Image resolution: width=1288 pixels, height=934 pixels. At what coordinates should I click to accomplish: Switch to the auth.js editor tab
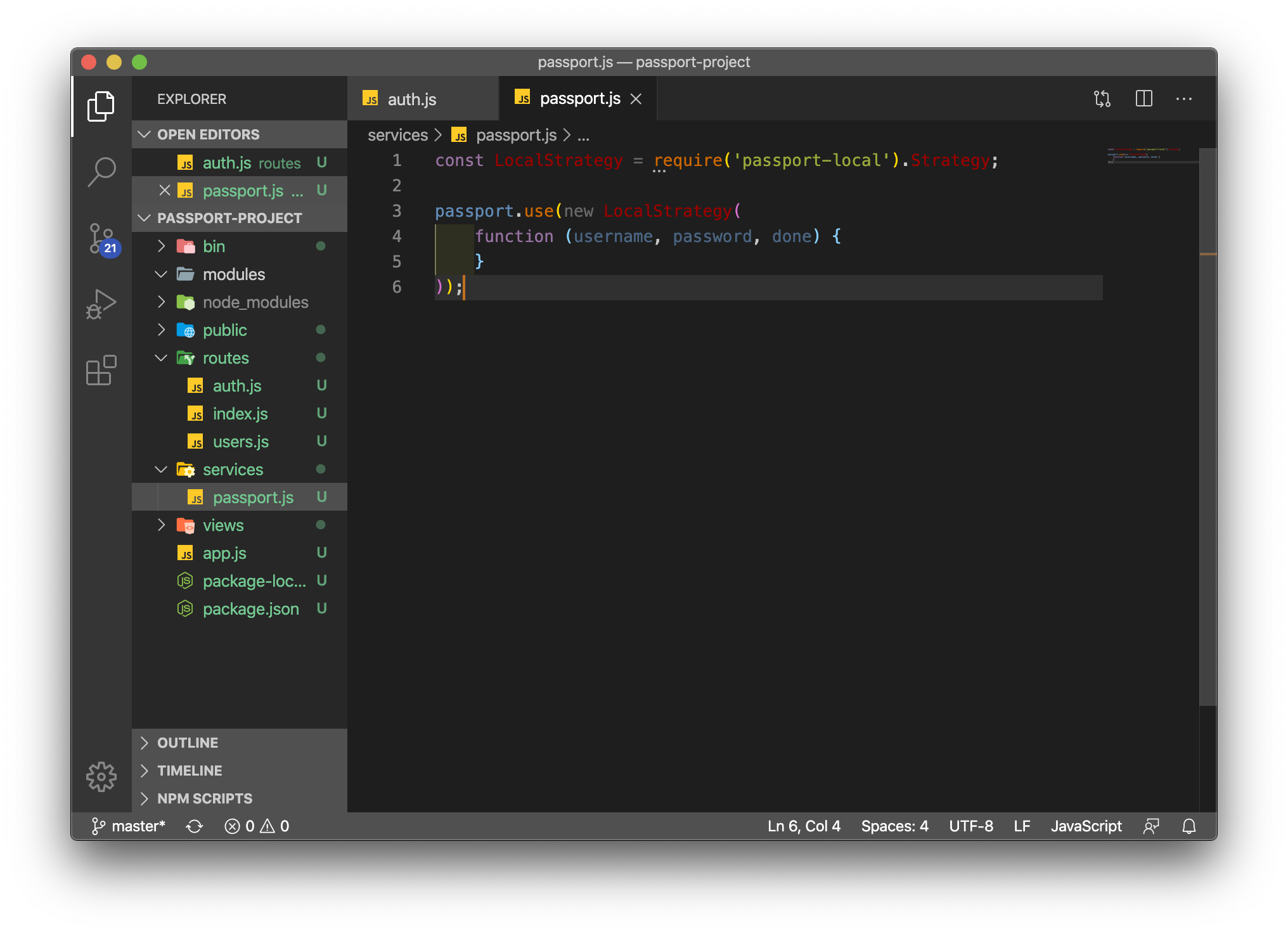click(x=411, y=99)
